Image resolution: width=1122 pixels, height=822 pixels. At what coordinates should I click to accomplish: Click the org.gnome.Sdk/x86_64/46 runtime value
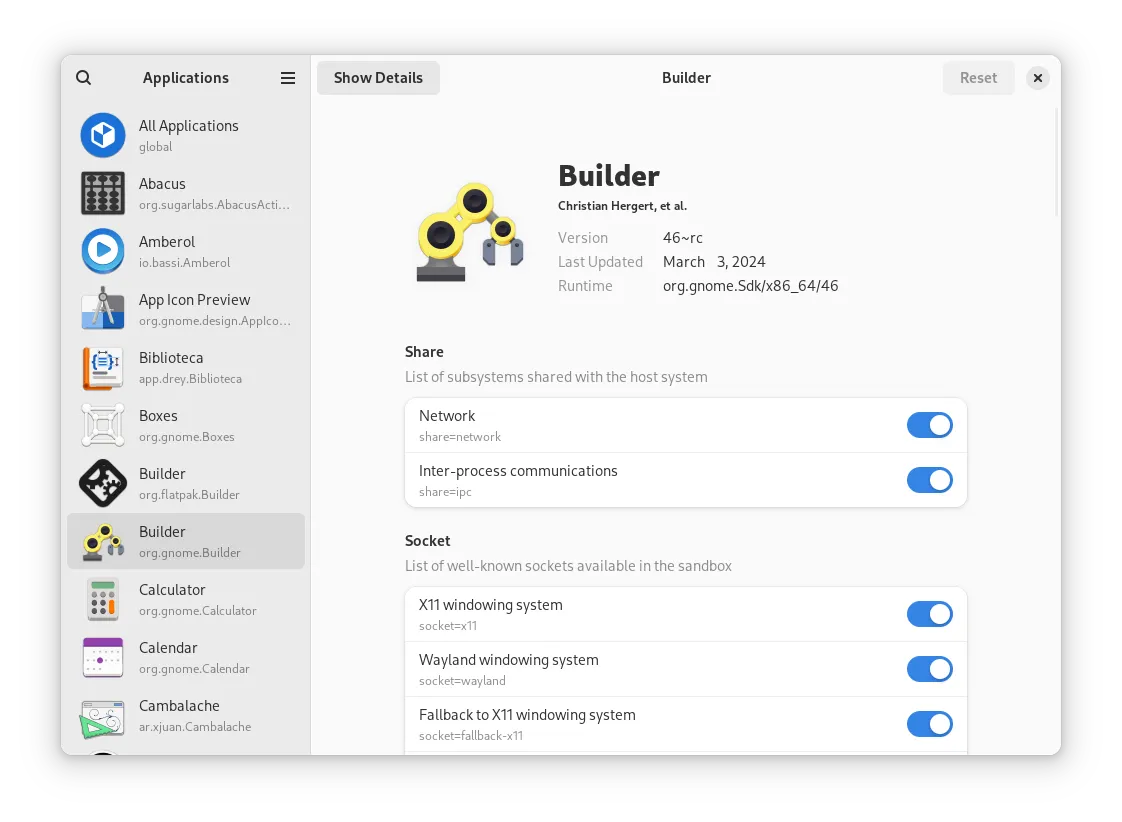(751, 285)
